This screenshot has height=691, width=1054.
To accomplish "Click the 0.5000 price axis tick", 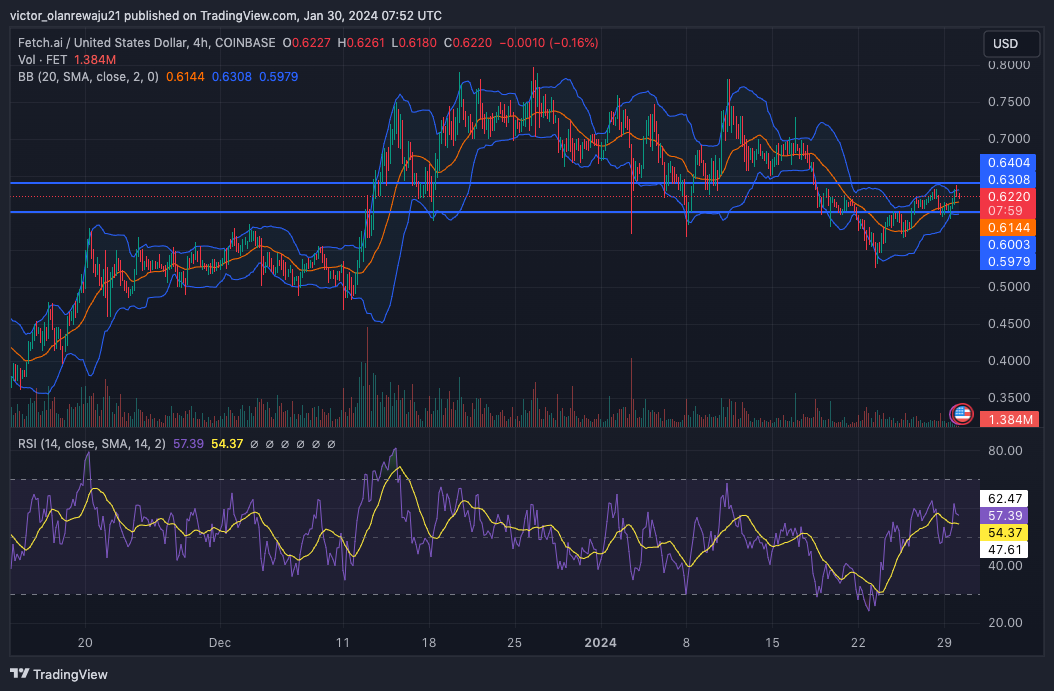I will pos(1009,286).
